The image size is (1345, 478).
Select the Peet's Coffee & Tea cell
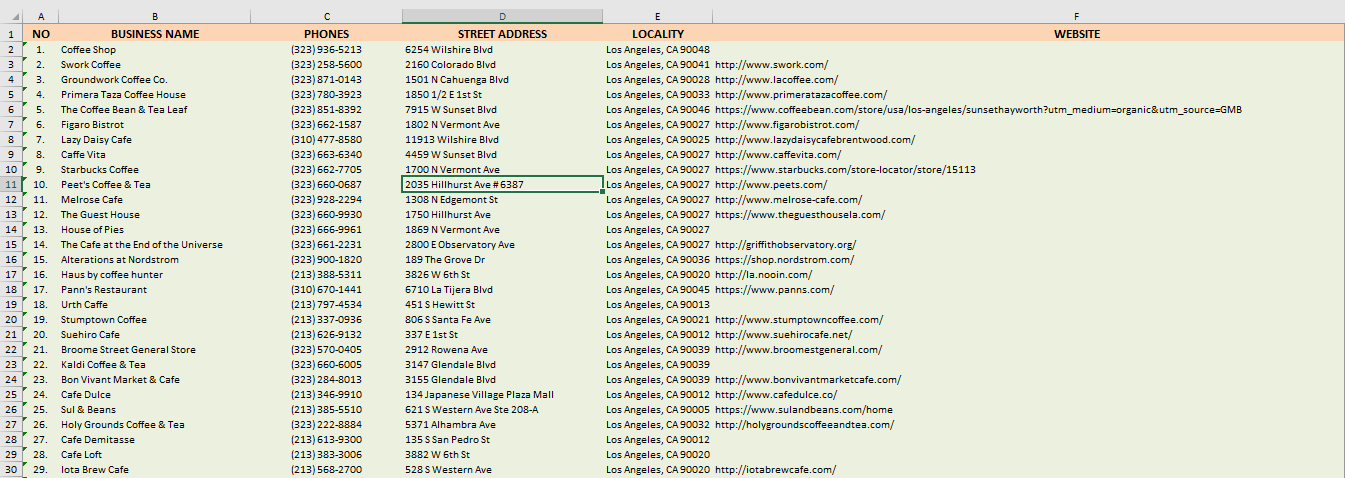155,184
